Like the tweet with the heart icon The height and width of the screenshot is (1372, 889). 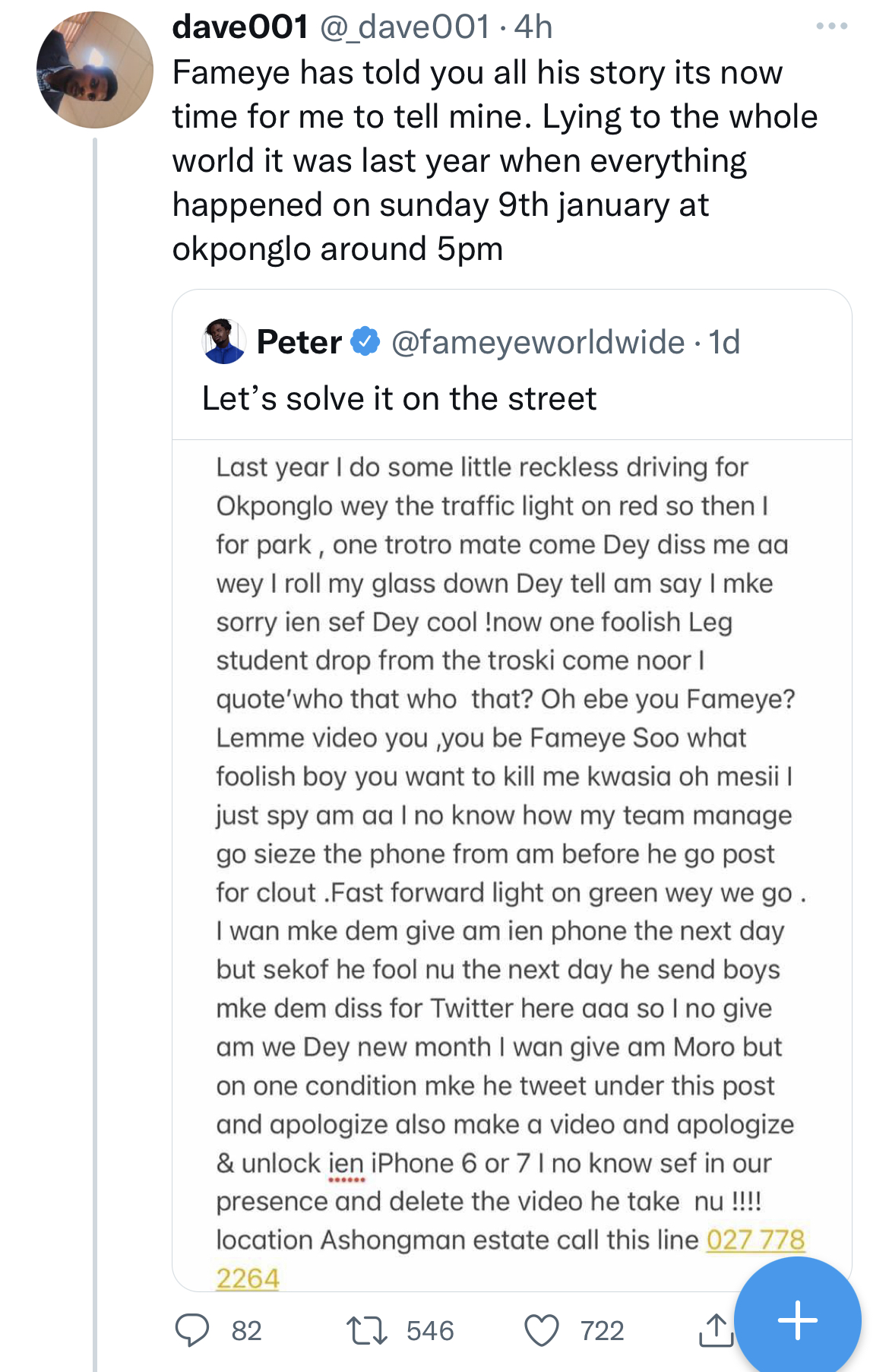point(542,1330)
